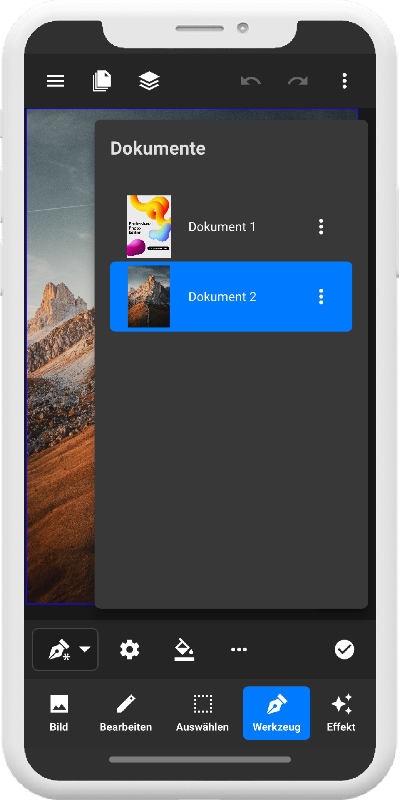
Task: Switch to the Bearbeiten tab
Action: pos(126,713)
